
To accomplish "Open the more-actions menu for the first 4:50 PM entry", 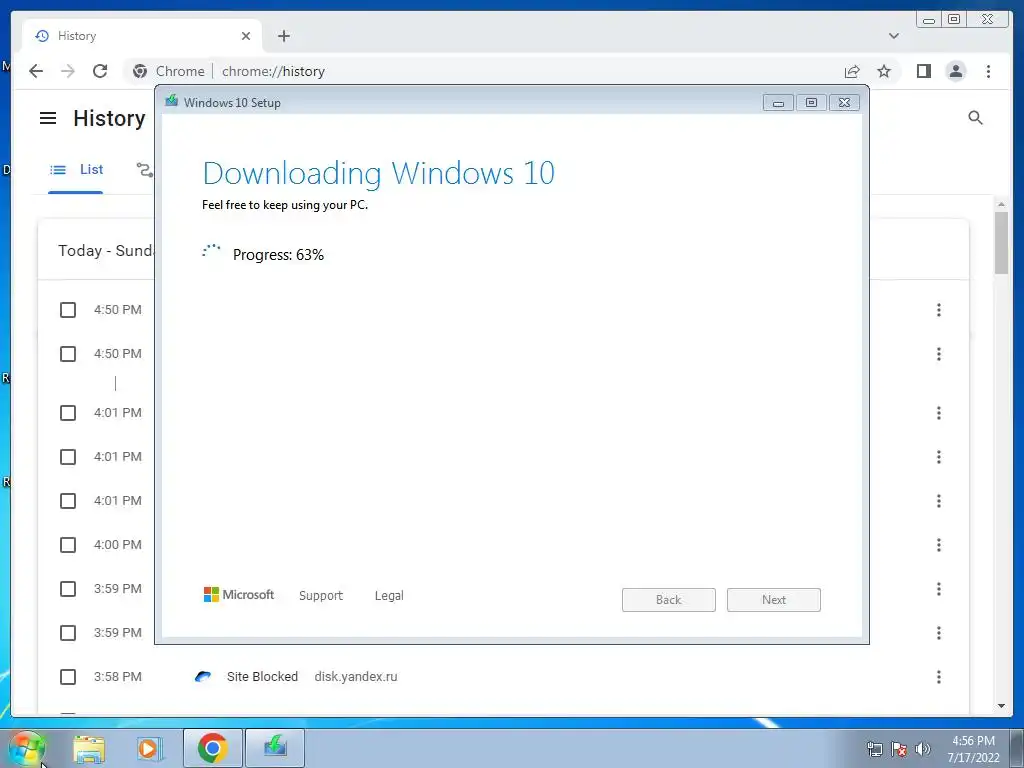I will click(x=938, y=310).
